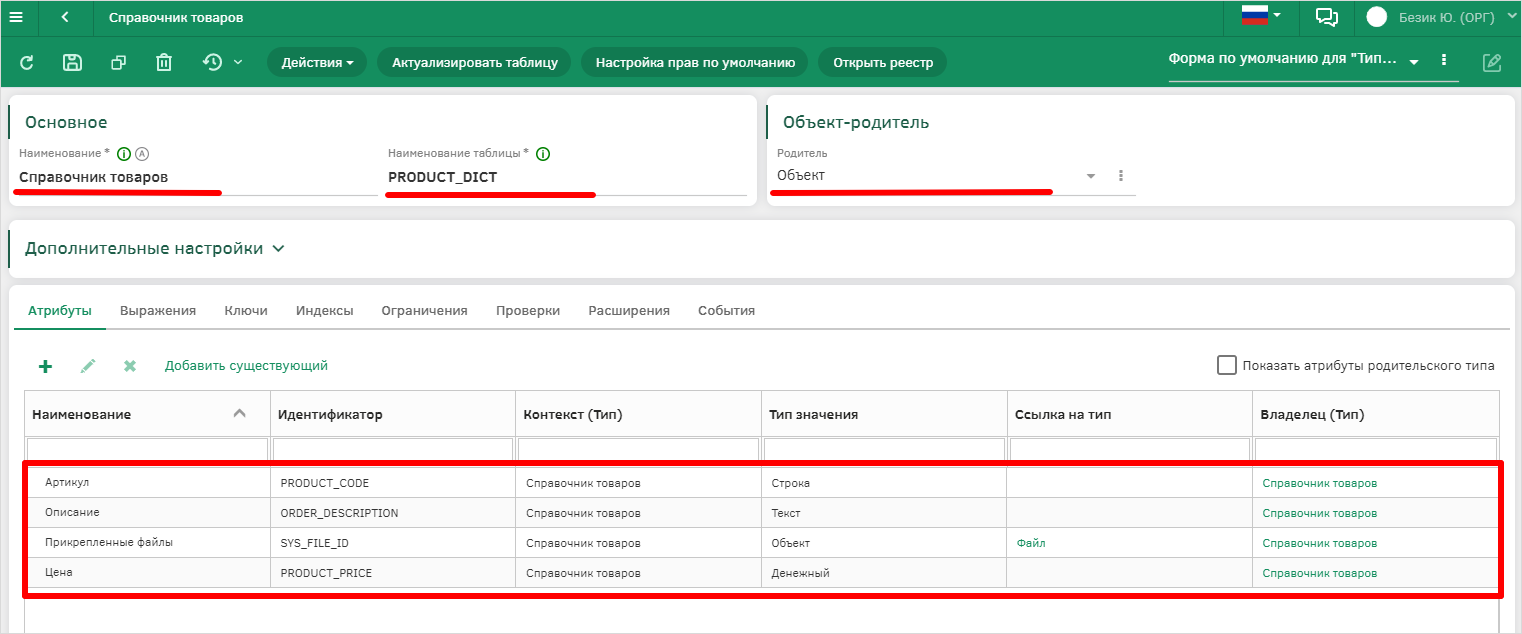This screenshot has width=1522, height=634.
Task: Show info tooltip next to Наименование
Action: click(x=124, y=154)
